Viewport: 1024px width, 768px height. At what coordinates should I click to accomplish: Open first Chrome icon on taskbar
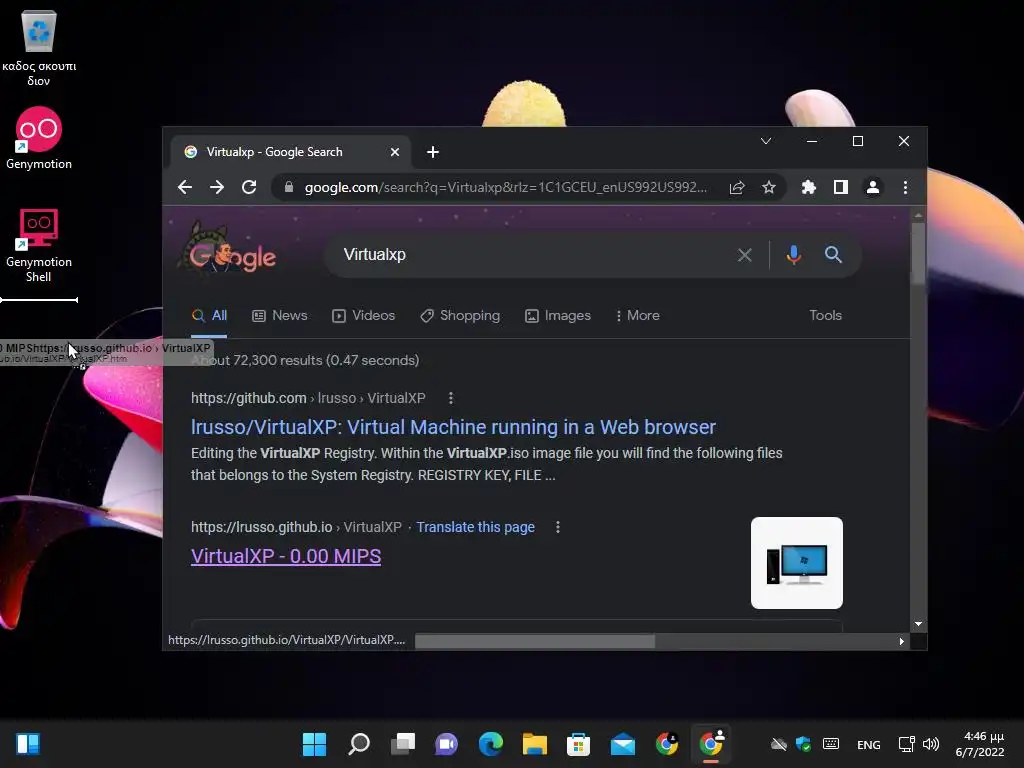coord(667,744)
